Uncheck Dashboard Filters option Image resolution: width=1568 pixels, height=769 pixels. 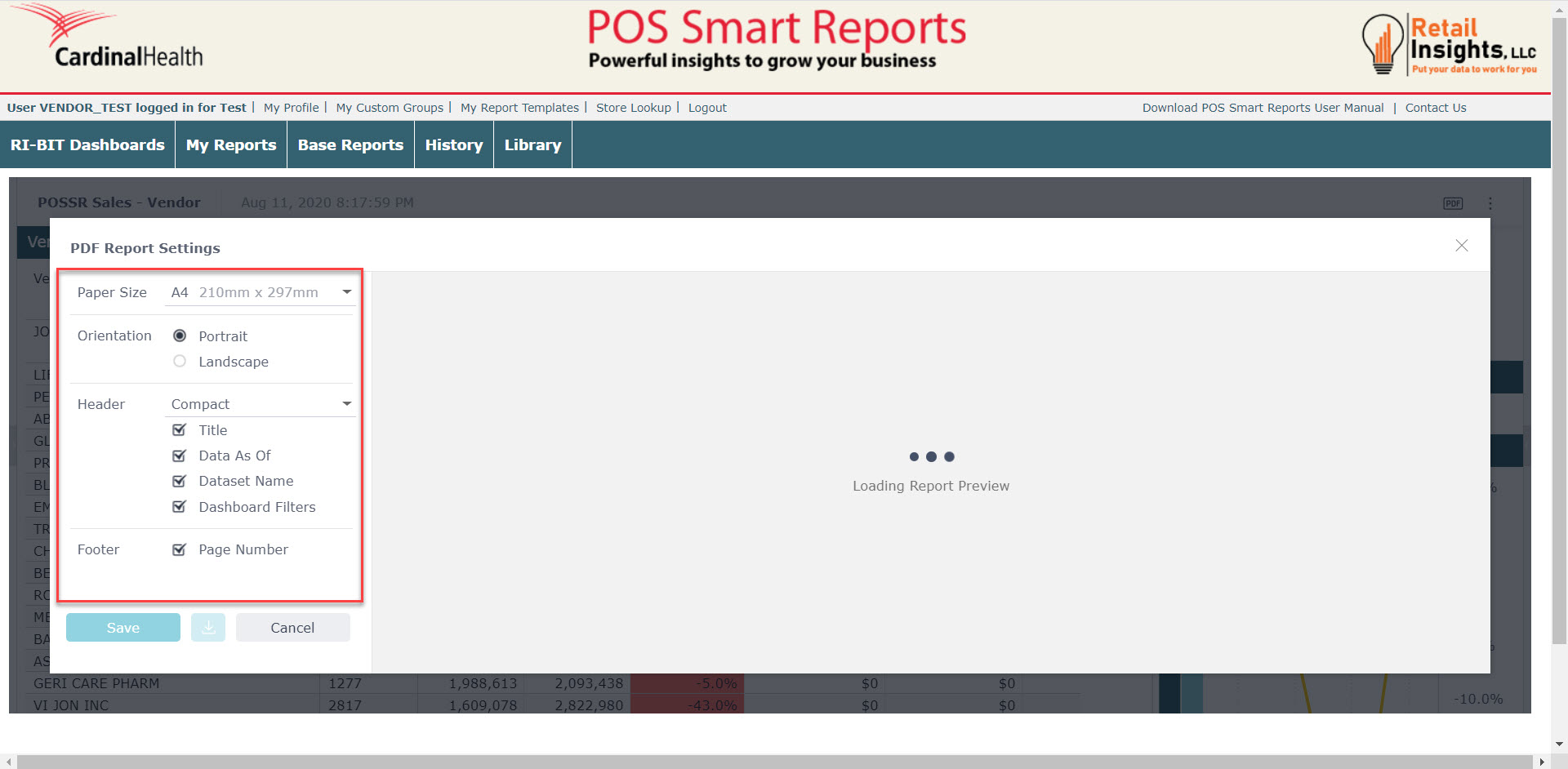coord(180,507)
